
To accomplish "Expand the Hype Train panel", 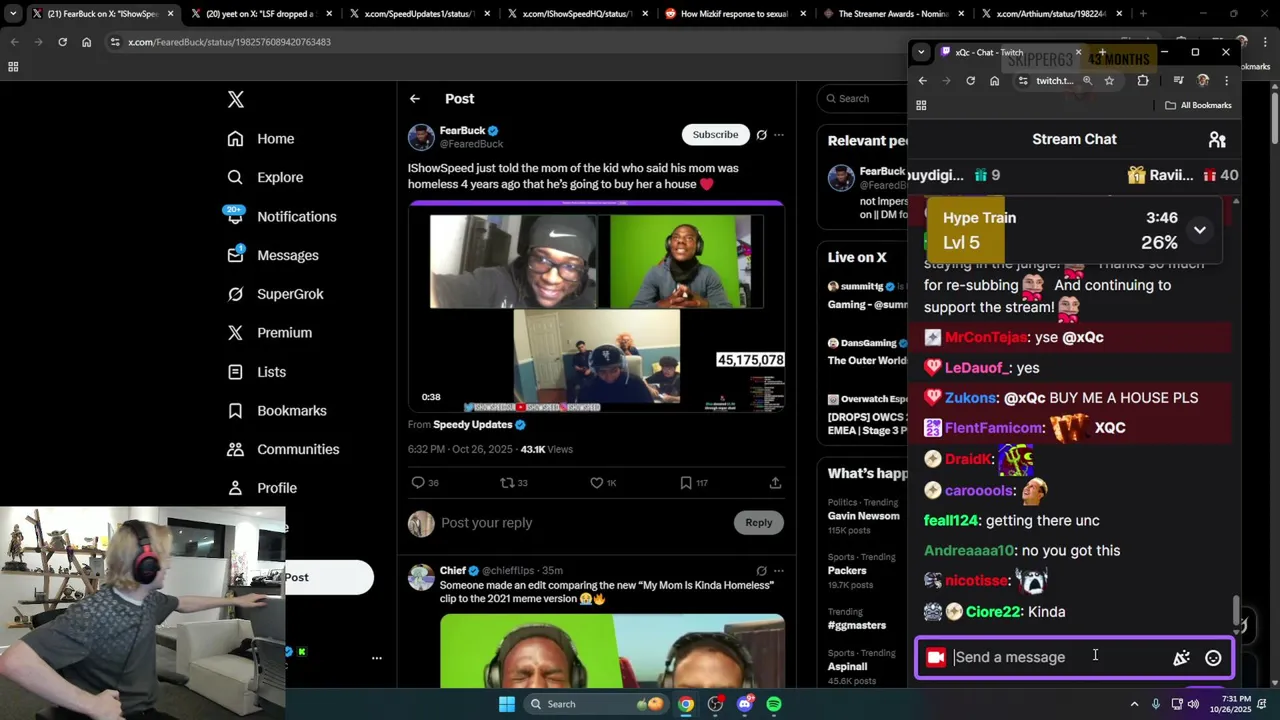I will (x=1199, y=230).
